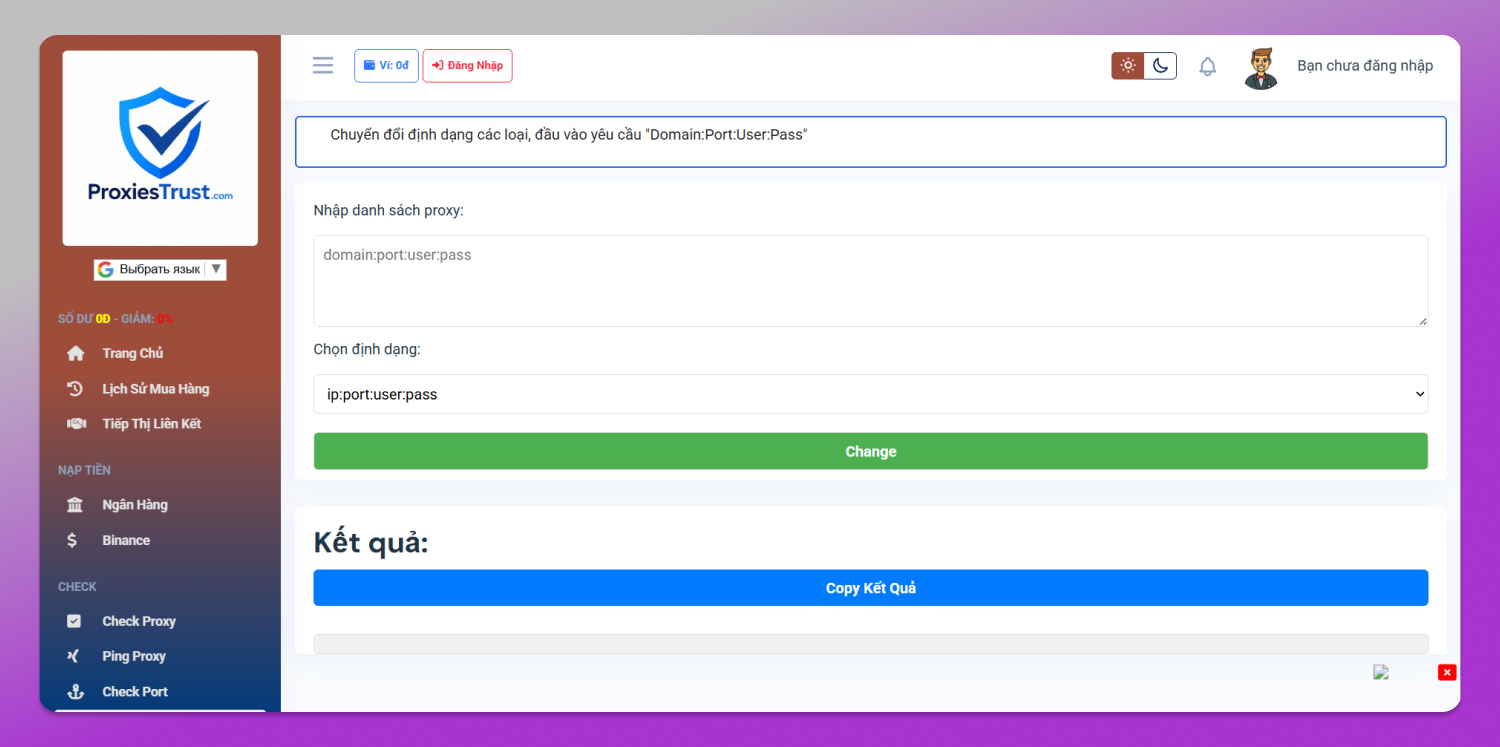Click the Ping Proxy icon
1500x747 pixels.
tap(73, 656)
